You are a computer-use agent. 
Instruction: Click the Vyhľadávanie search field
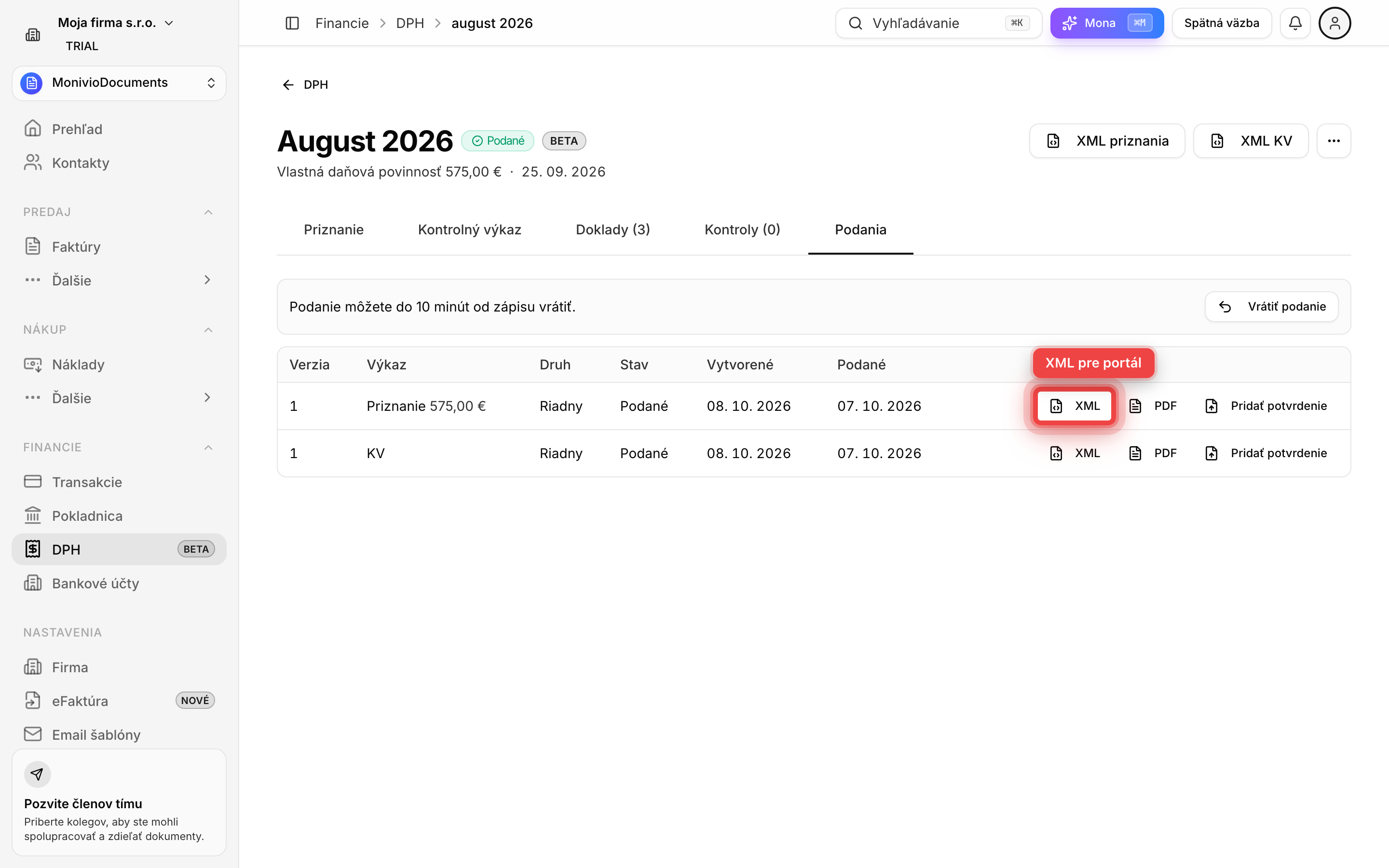tap(939, 23)
